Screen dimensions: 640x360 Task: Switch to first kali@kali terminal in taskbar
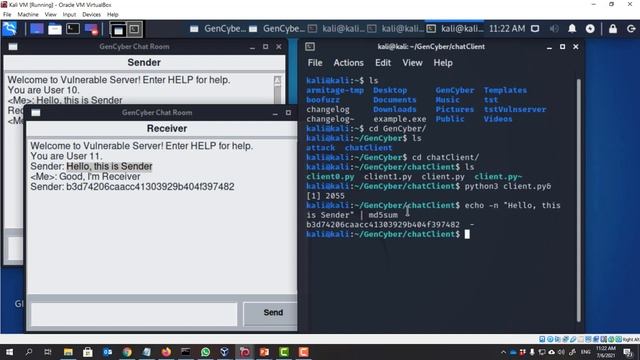pyautogui.click(x=336, y=29)
